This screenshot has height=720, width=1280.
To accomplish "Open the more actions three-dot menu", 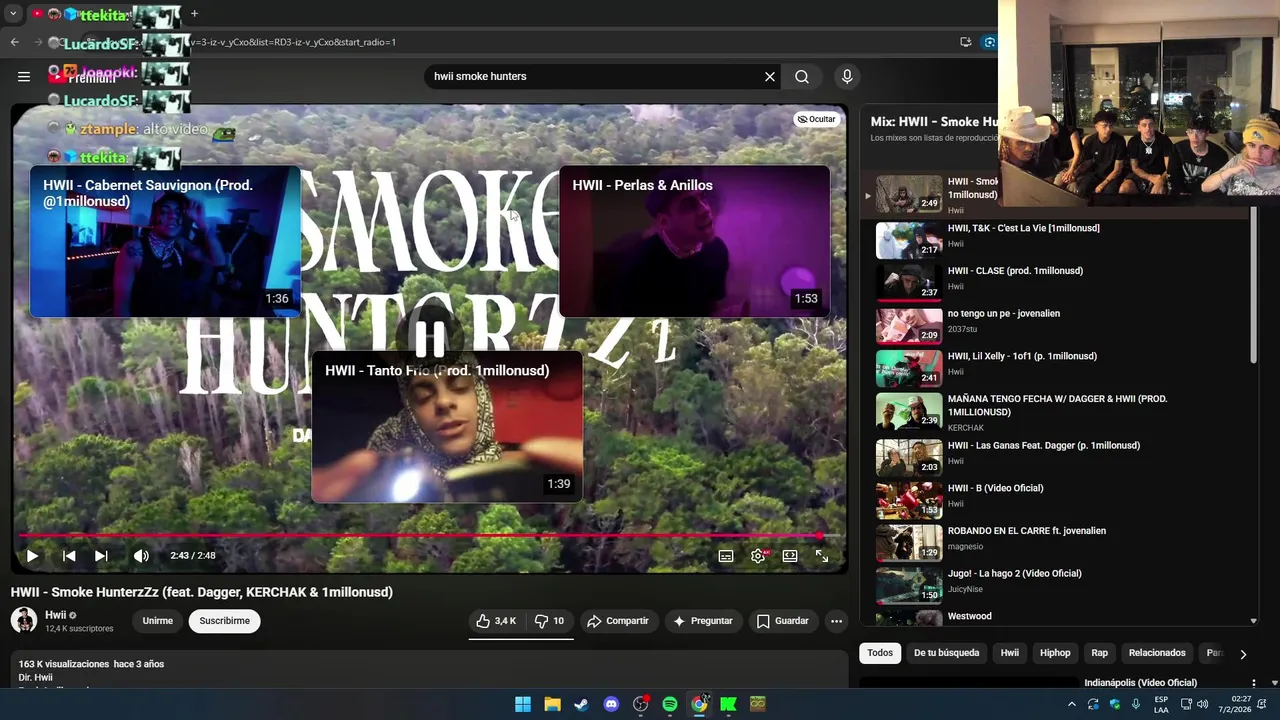I will [x=836, y=621].
